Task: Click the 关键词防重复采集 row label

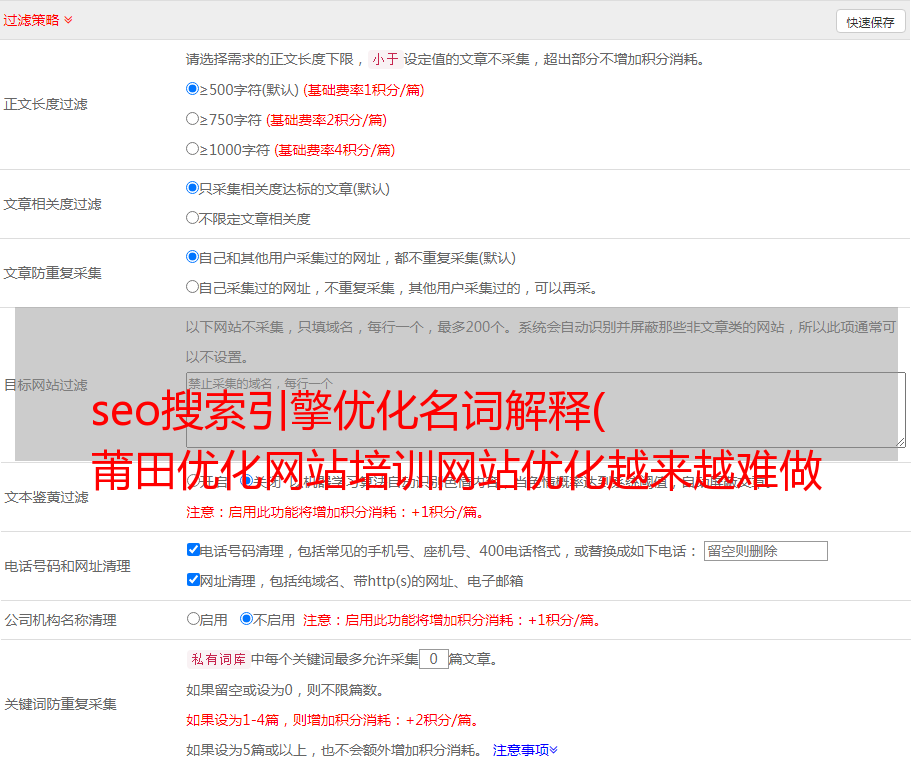Action: (x=60, y=704)
